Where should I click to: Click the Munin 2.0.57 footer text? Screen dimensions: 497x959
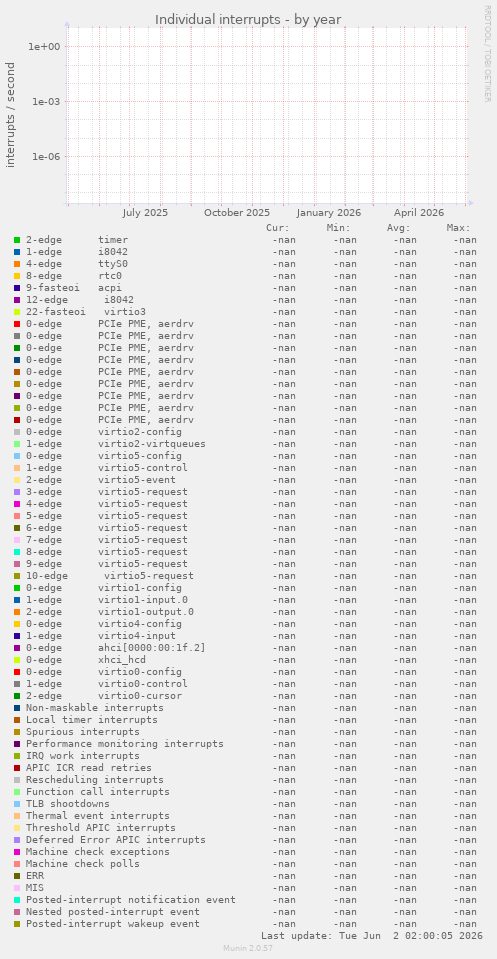(248, 948)
